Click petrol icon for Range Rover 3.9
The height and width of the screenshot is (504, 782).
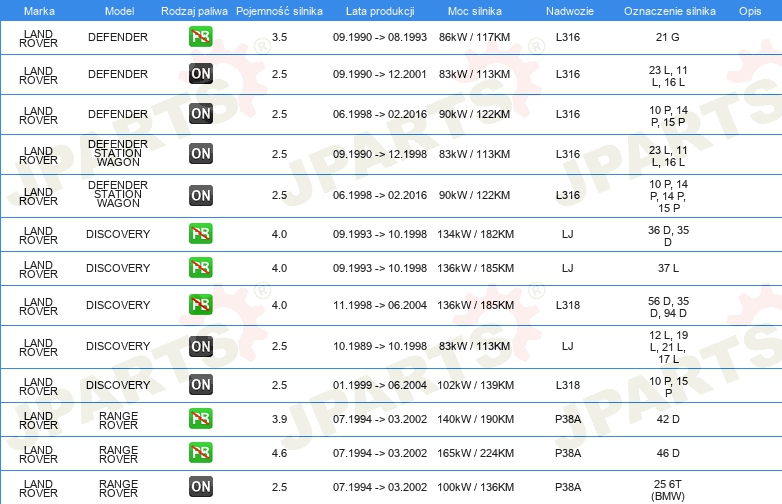coord(200,419)
